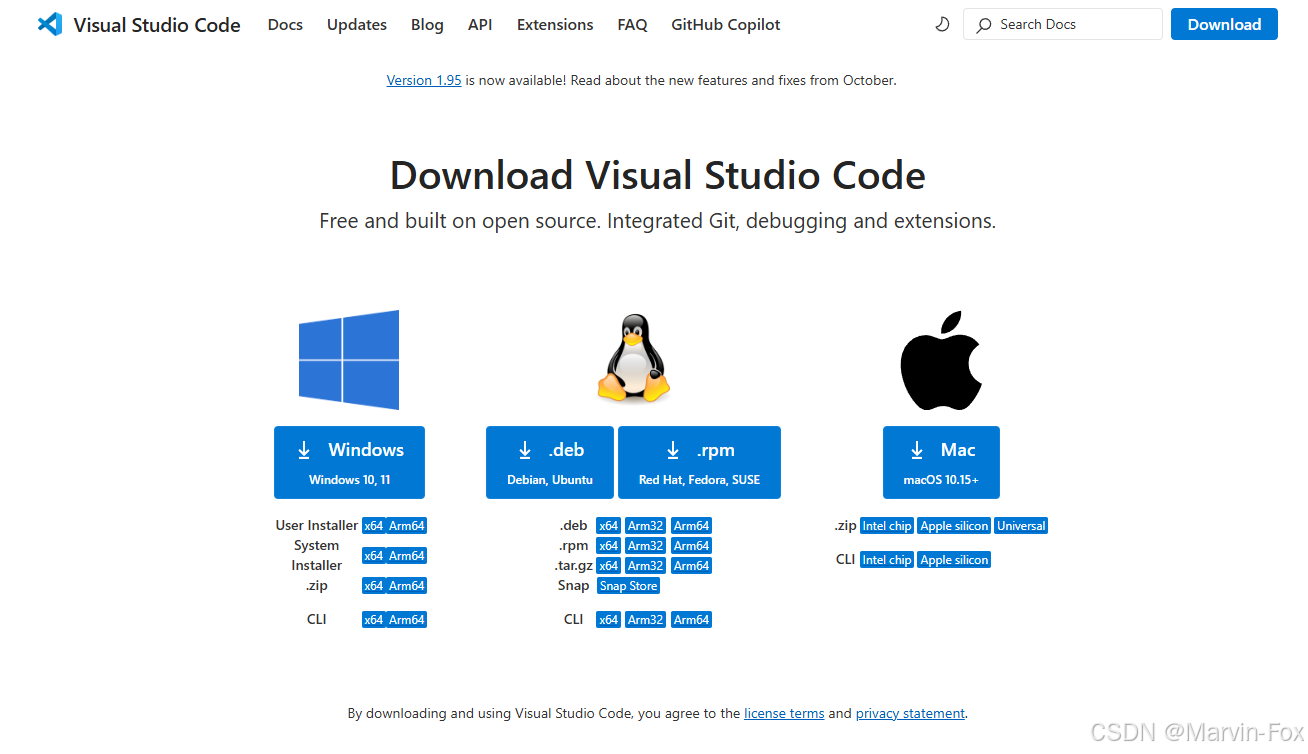
Task: Select x64 for Linux .tar.gz row
Action: [608, 566]
